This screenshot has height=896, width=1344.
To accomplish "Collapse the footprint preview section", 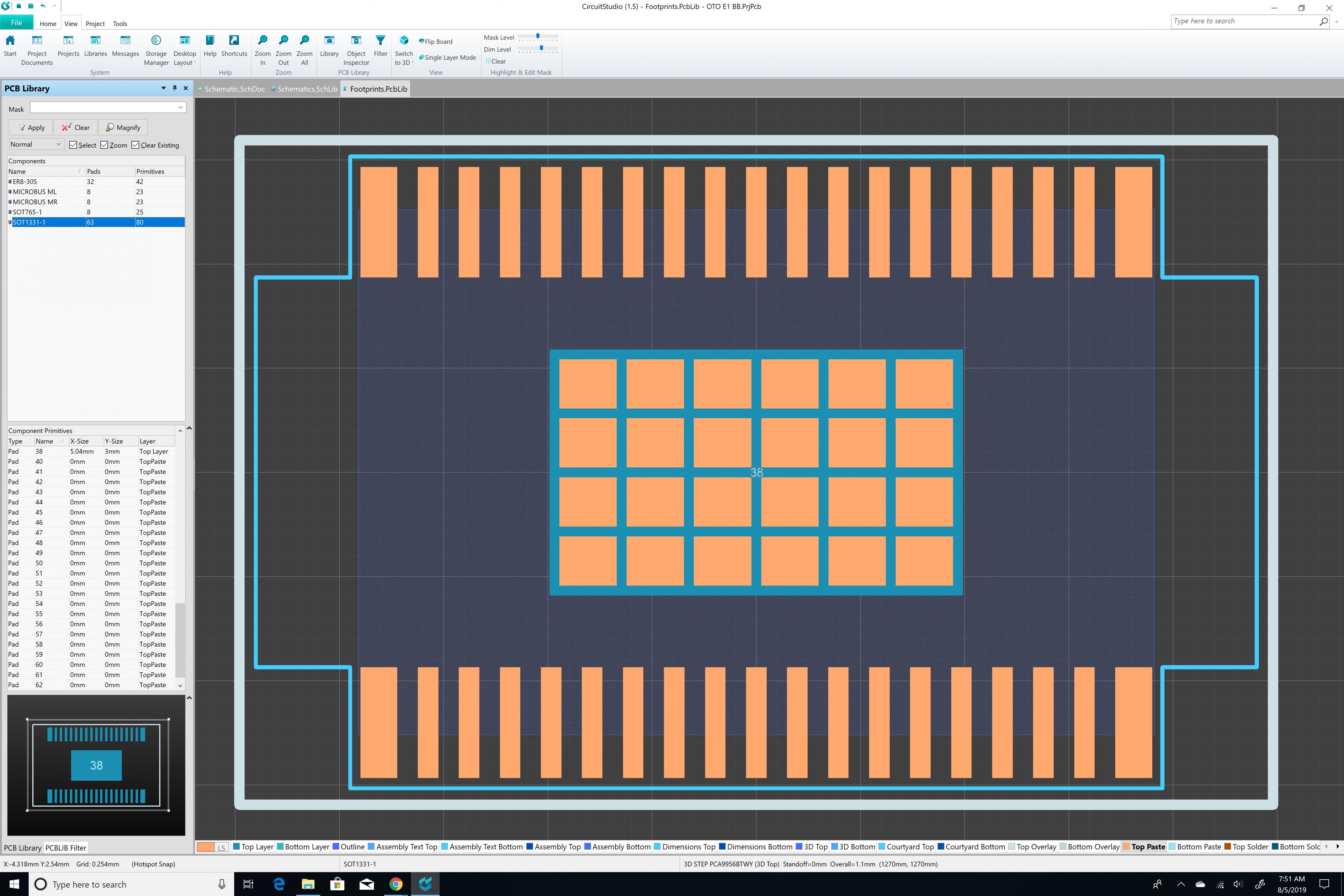I will [189, 698].
